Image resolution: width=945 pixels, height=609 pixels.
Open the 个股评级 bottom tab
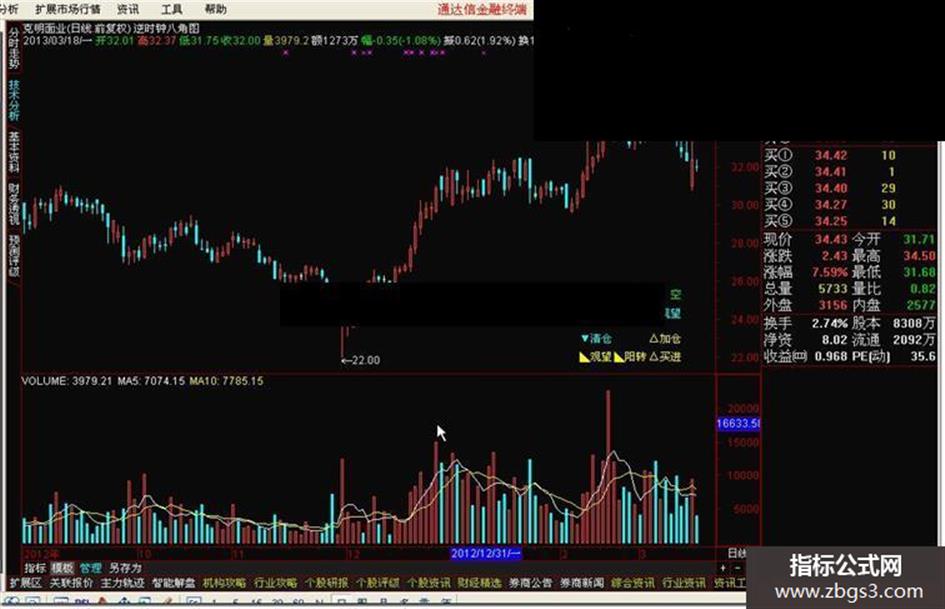(x=377, y=583)
